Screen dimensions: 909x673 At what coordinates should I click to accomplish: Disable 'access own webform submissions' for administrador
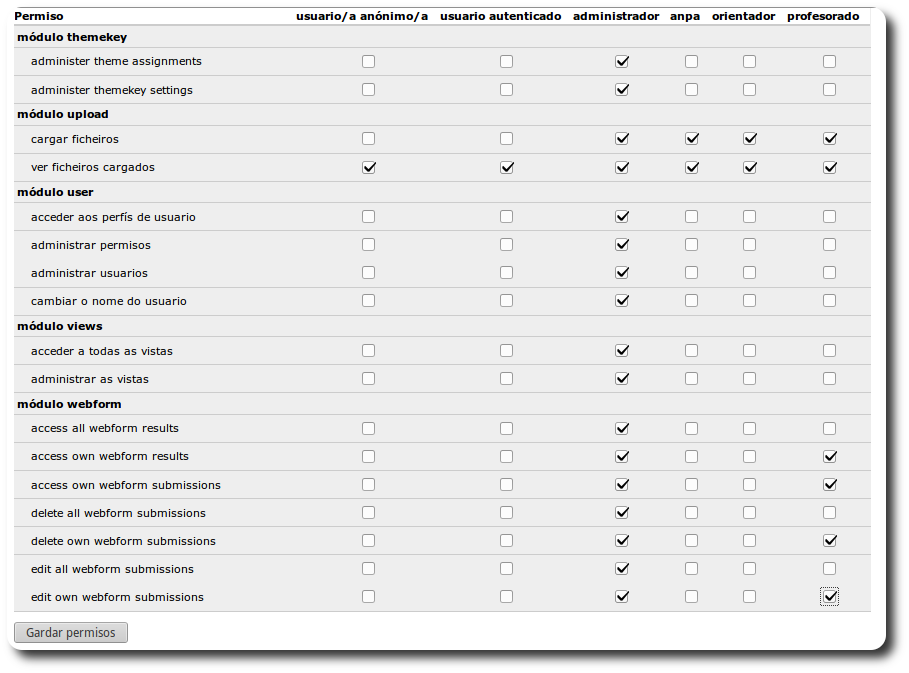click(x=622, y=484)
